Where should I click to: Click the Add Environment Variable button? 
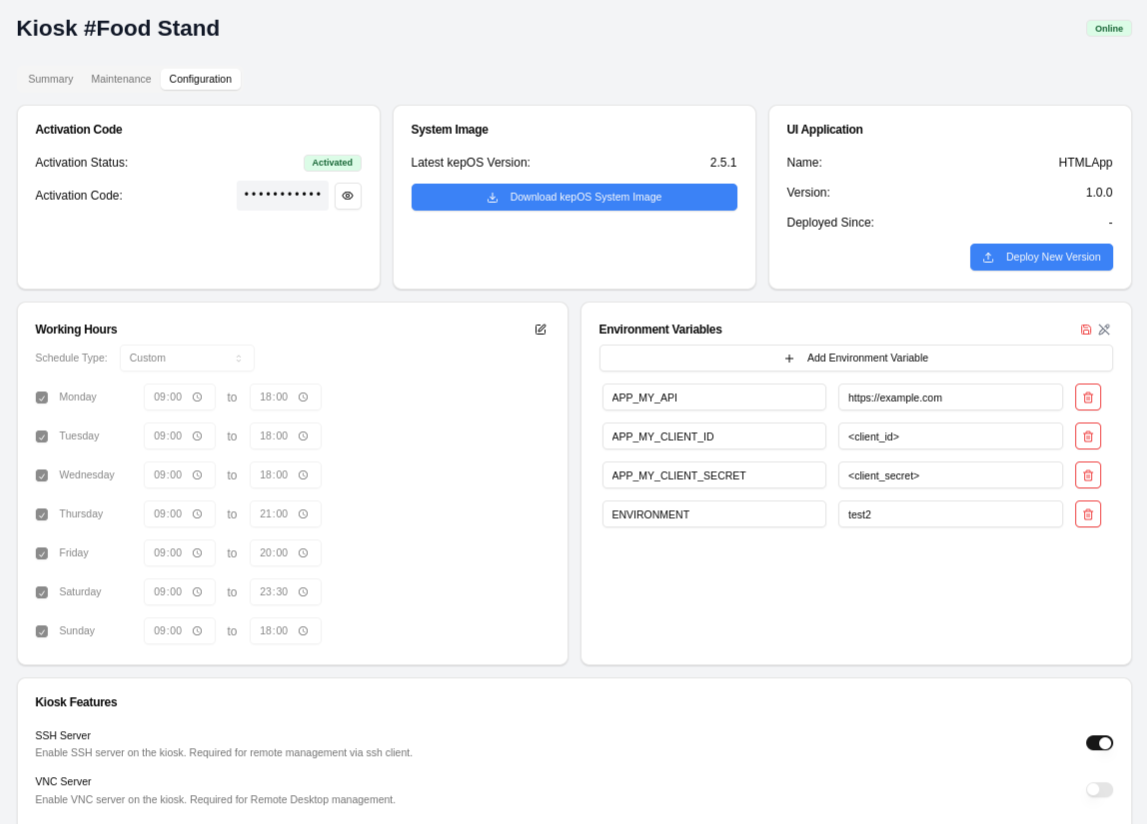click(856, 358)
